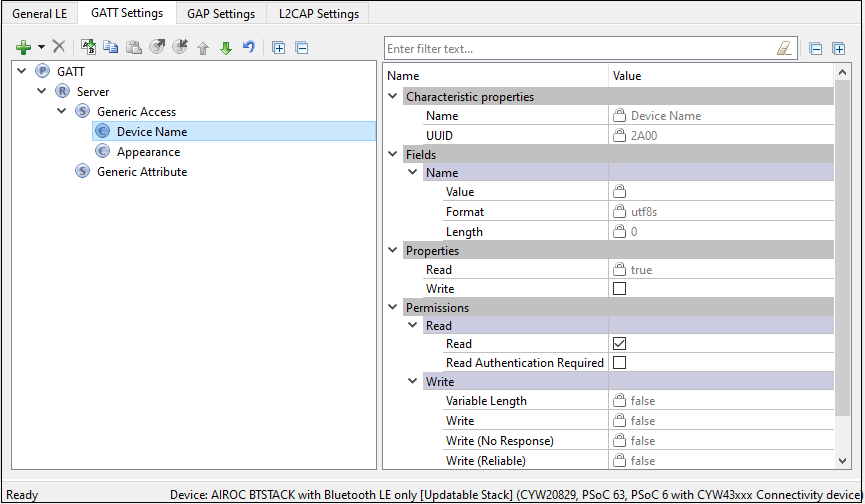The image size is (865, 504).
Task: Check Read Authentication Required
Action: (619, 363)
